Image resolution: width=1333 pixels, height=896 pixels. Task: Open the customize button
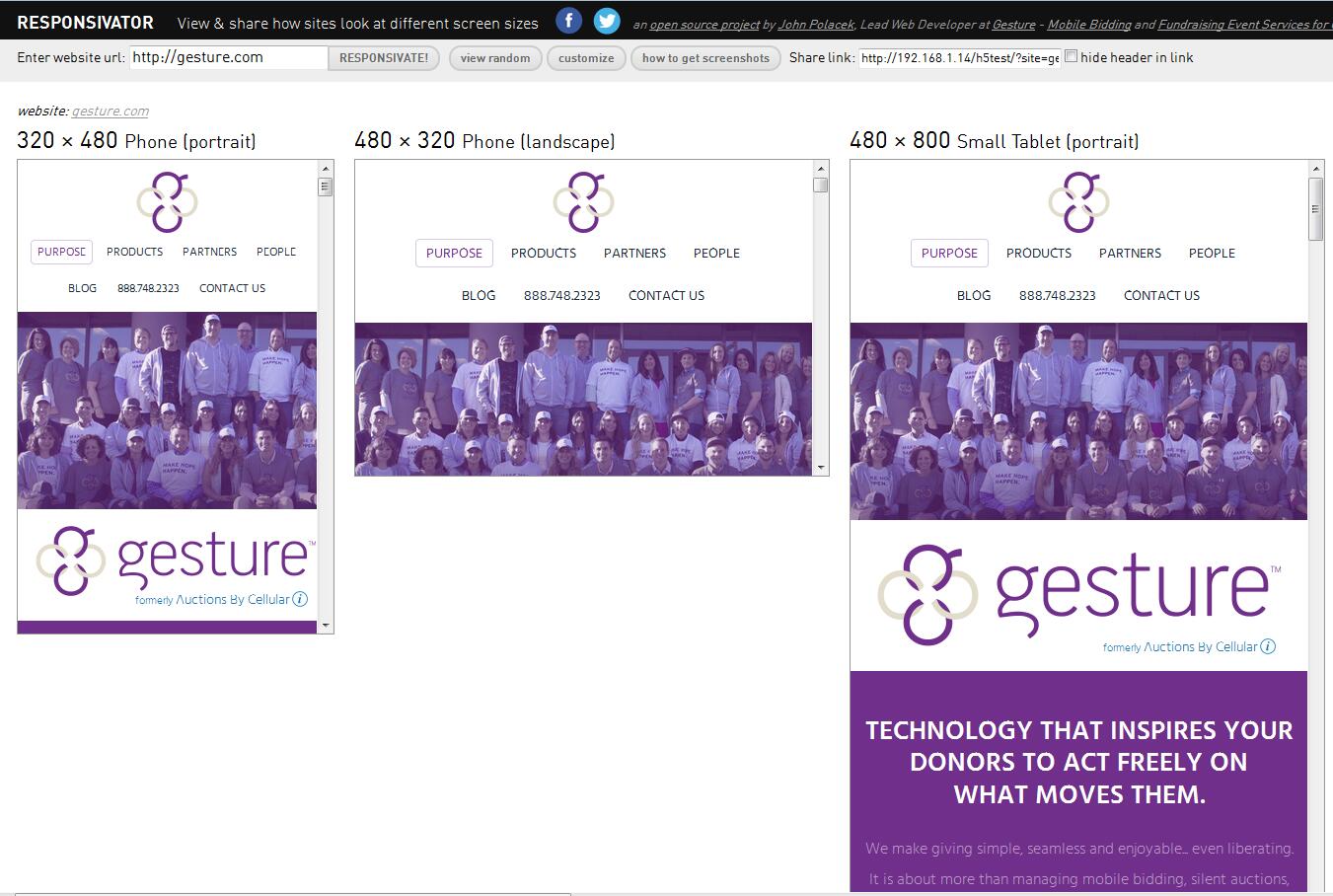586,58
